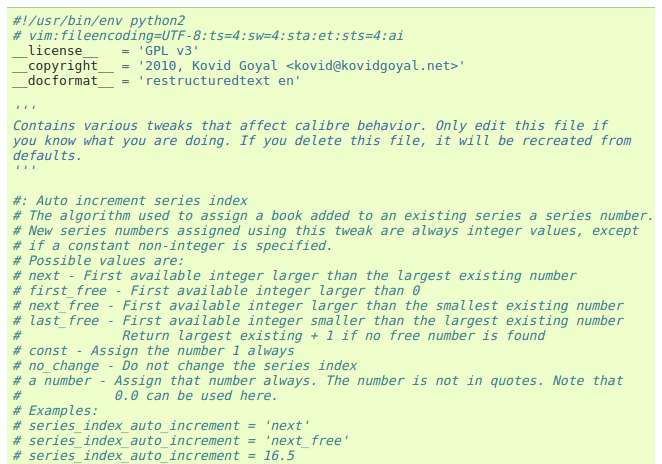The width and height of the screenshot is (662, 464).
Task: Click the __docformat__ variable name
Action: click(x=55, y=80)
